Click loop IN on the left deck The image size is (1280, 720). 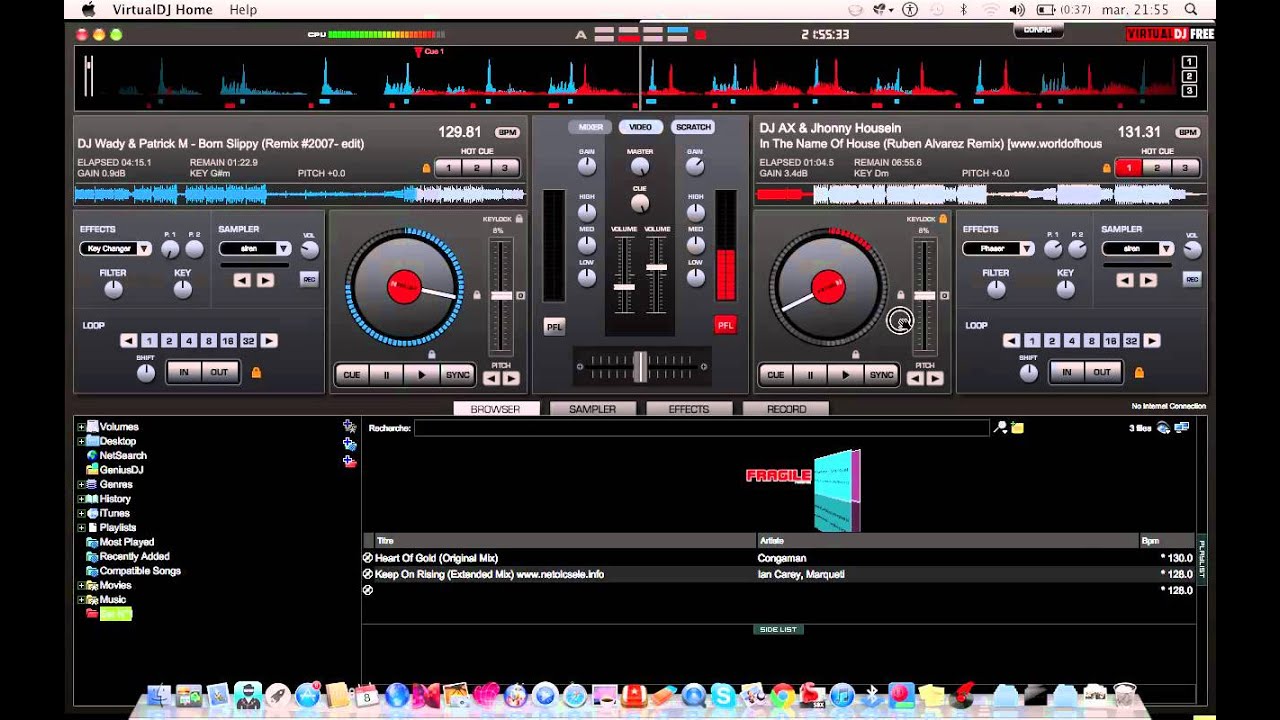[x=183, y=372]
